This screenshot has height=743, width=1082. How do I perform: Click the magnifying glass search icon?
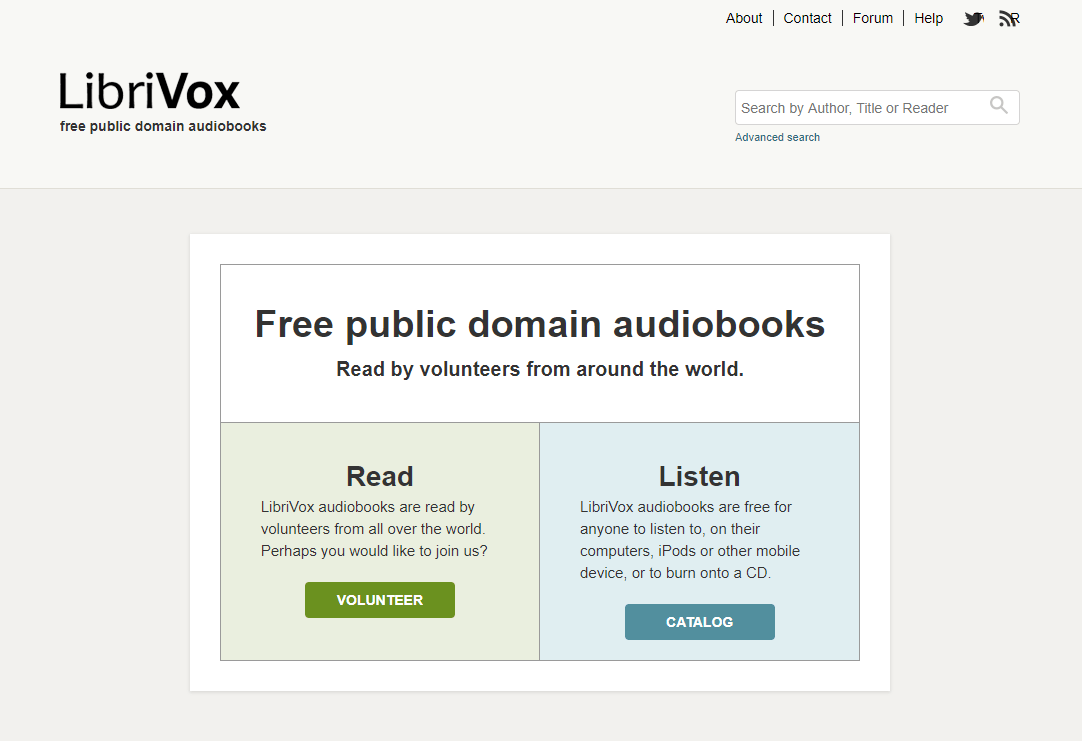[x=999, y=105]
